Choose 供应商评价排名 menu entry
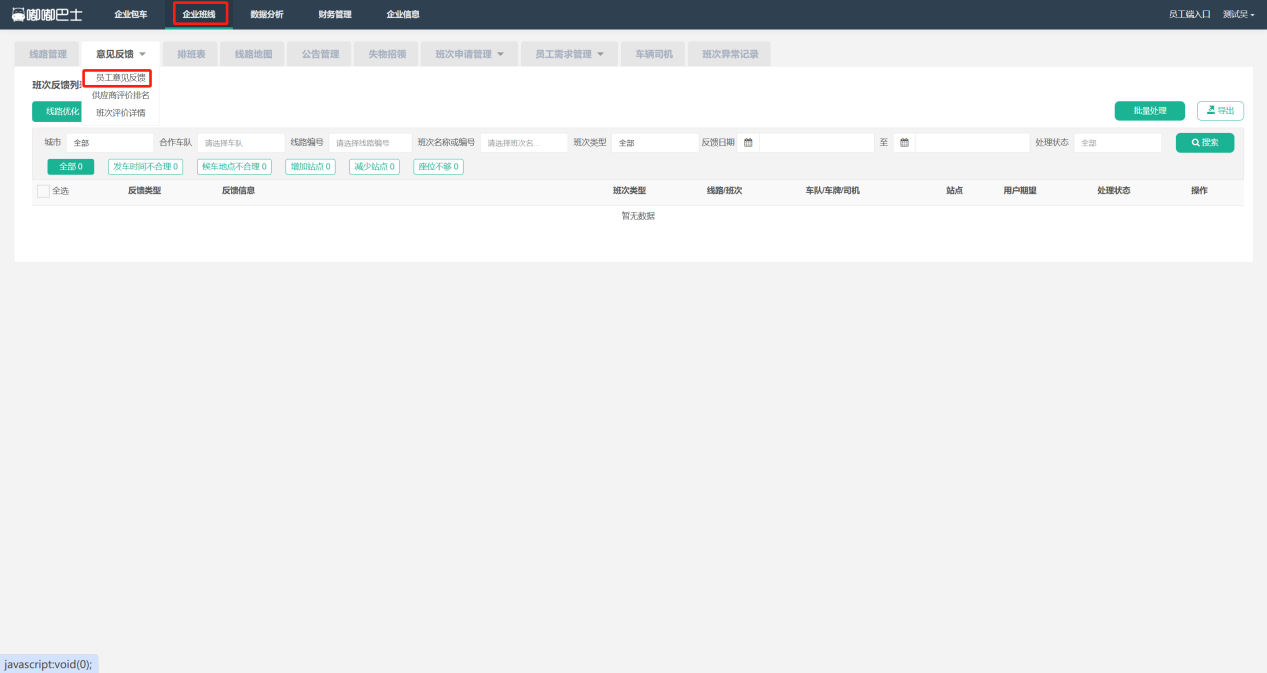This screenshot has width=1267, height=673. coord(120,95)
